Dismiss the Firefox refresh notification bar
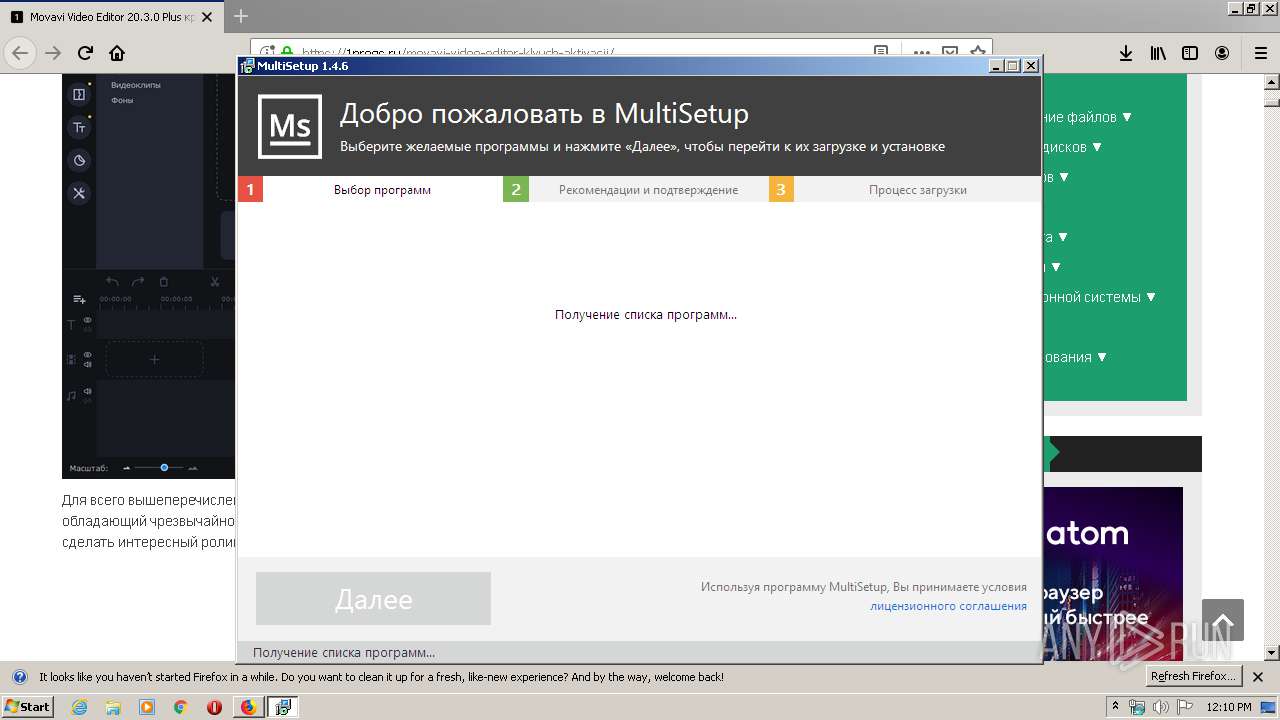Image resolution: width=1280 pixels, height=720 pixels. [1258, 677]
